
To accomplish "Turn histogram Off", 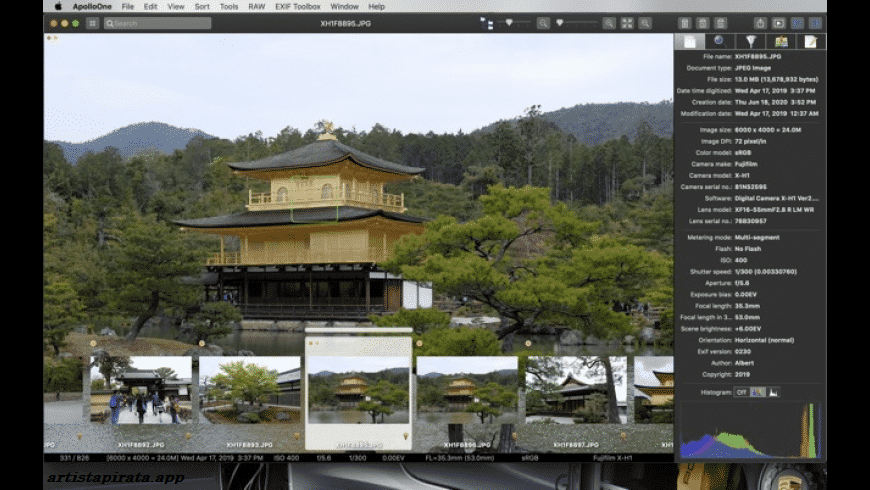I will (x=742, y=392).
